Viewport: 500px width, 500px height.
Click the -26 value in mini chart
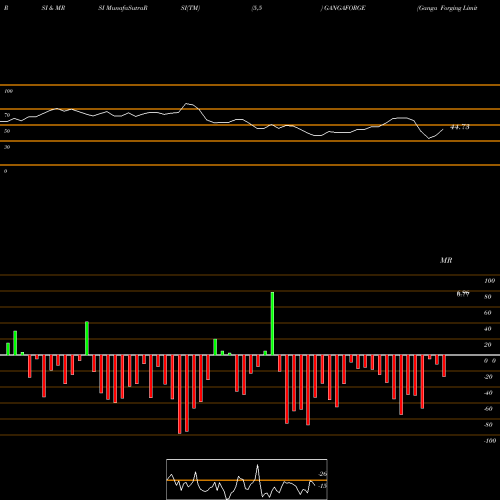(x=323, y=474)
